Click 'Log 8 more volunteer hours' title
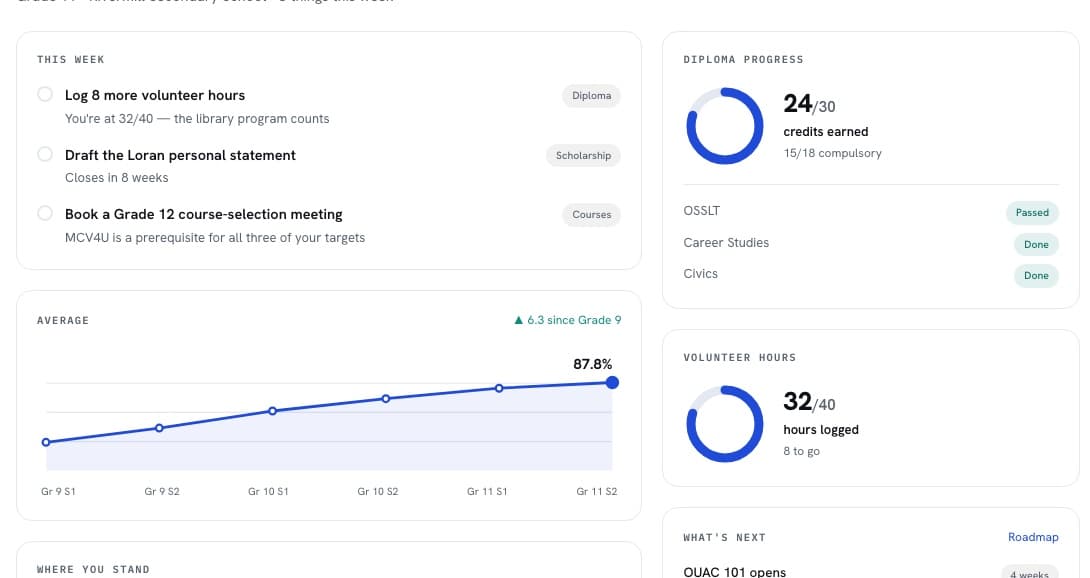The image size is (1090, 578). [x=155, y=95]
